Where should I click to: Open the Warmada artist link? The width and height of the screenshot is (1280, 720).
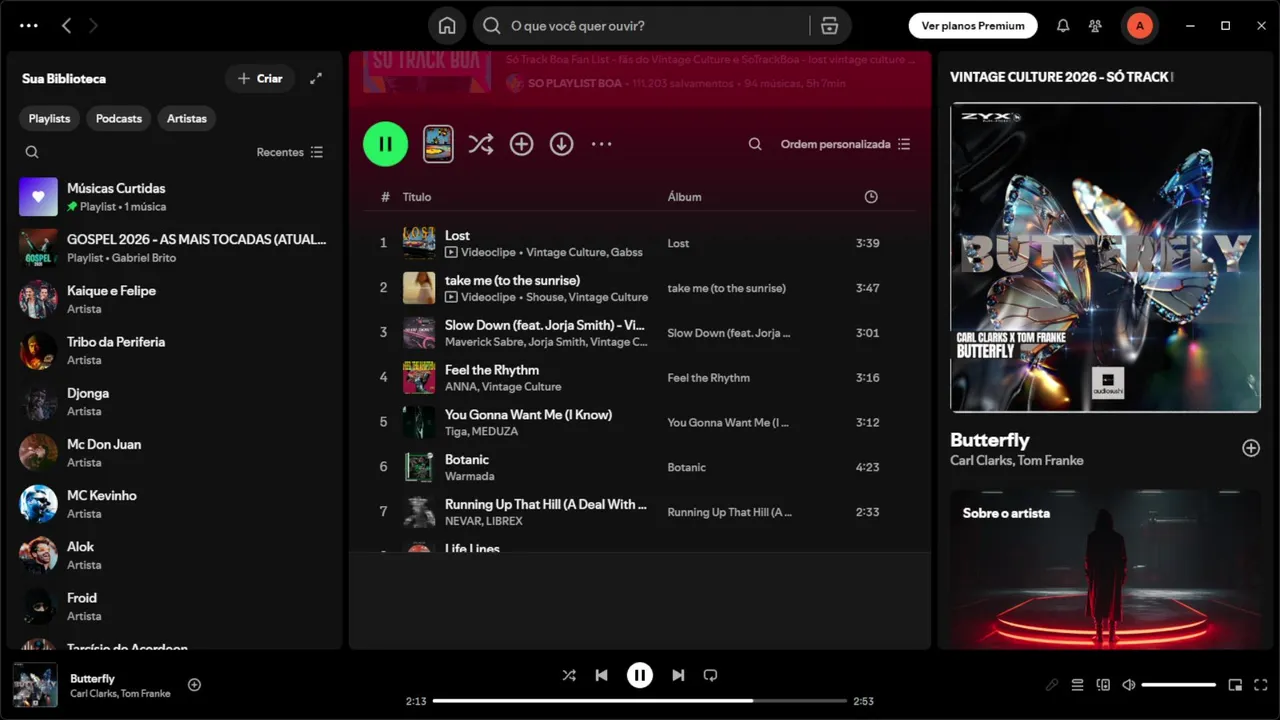pyautogui.click(x=469, y=477)
